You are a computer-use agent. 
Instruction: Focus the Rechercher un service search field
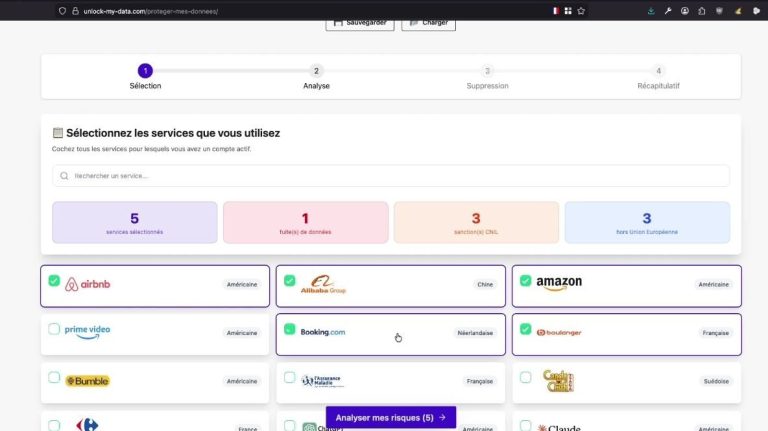(x=390, y=176)
